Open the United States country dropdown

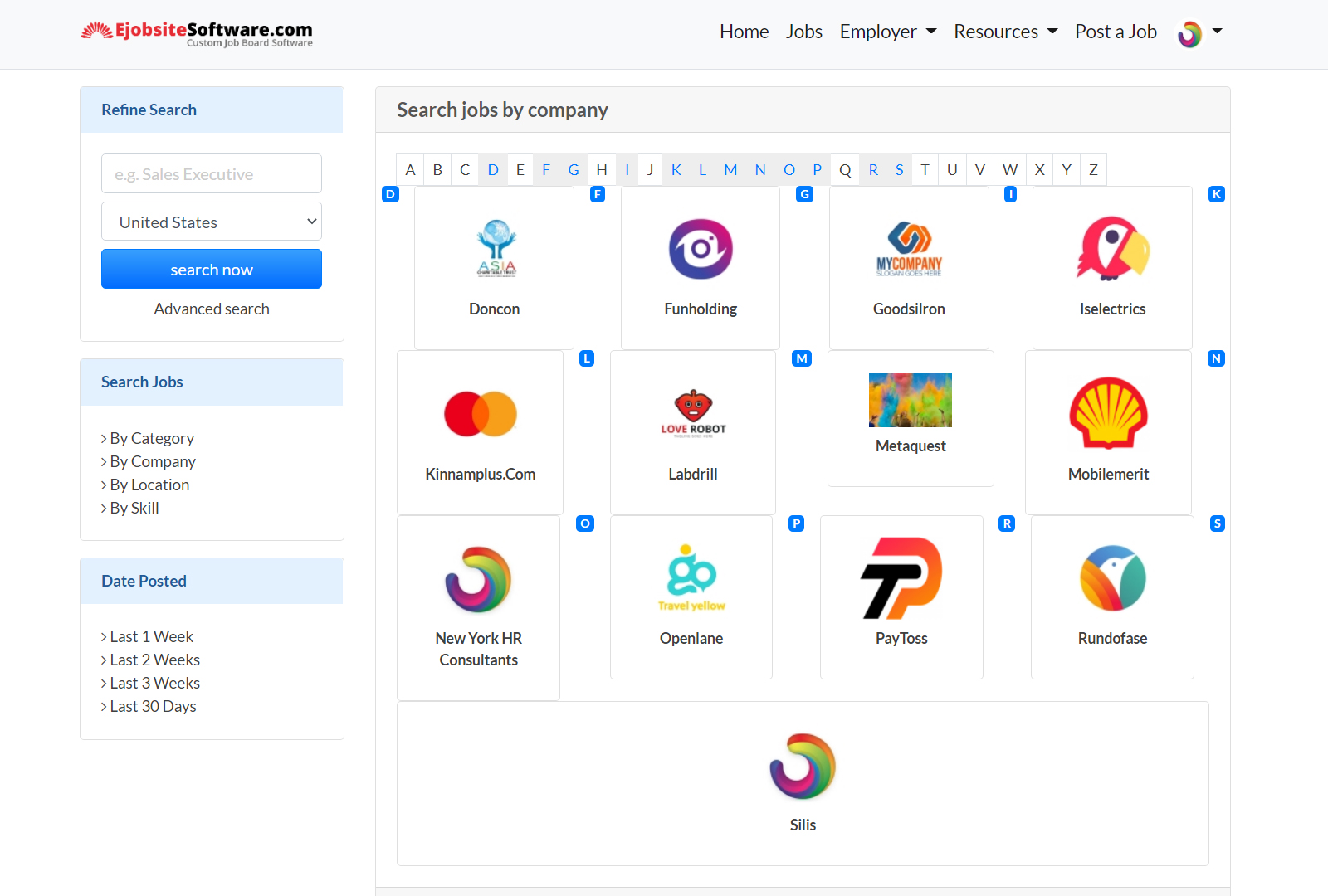click(x=212, y=222)
